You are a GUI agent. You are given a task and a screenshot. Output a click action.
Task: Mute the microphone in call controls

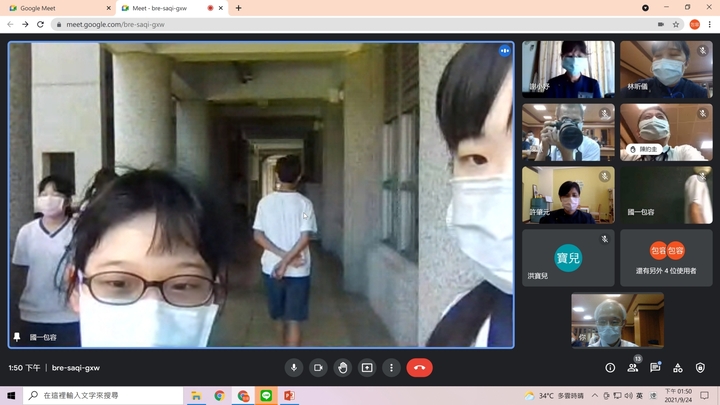click(x=294, y=367)
